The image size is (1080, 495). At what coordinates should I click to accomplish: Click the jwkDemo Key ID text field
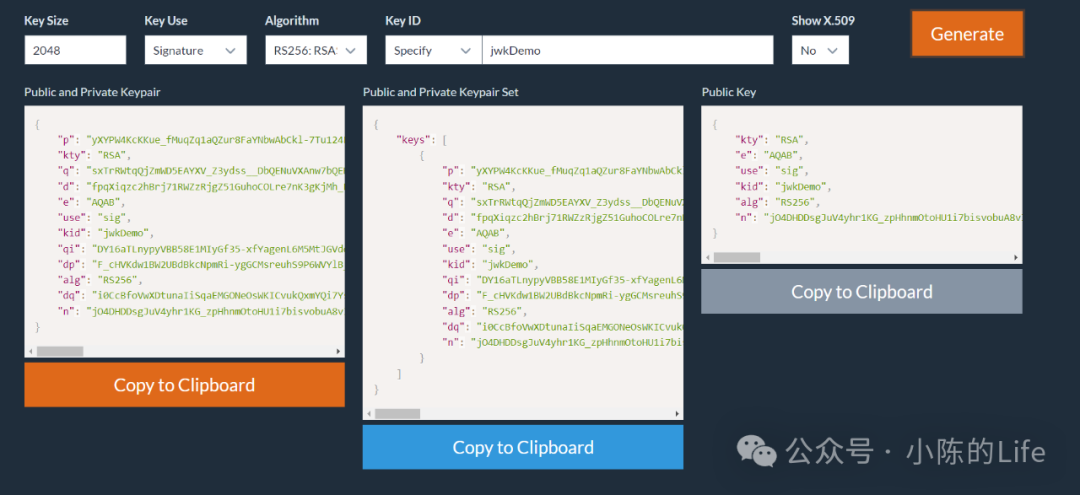coord(627,50)
